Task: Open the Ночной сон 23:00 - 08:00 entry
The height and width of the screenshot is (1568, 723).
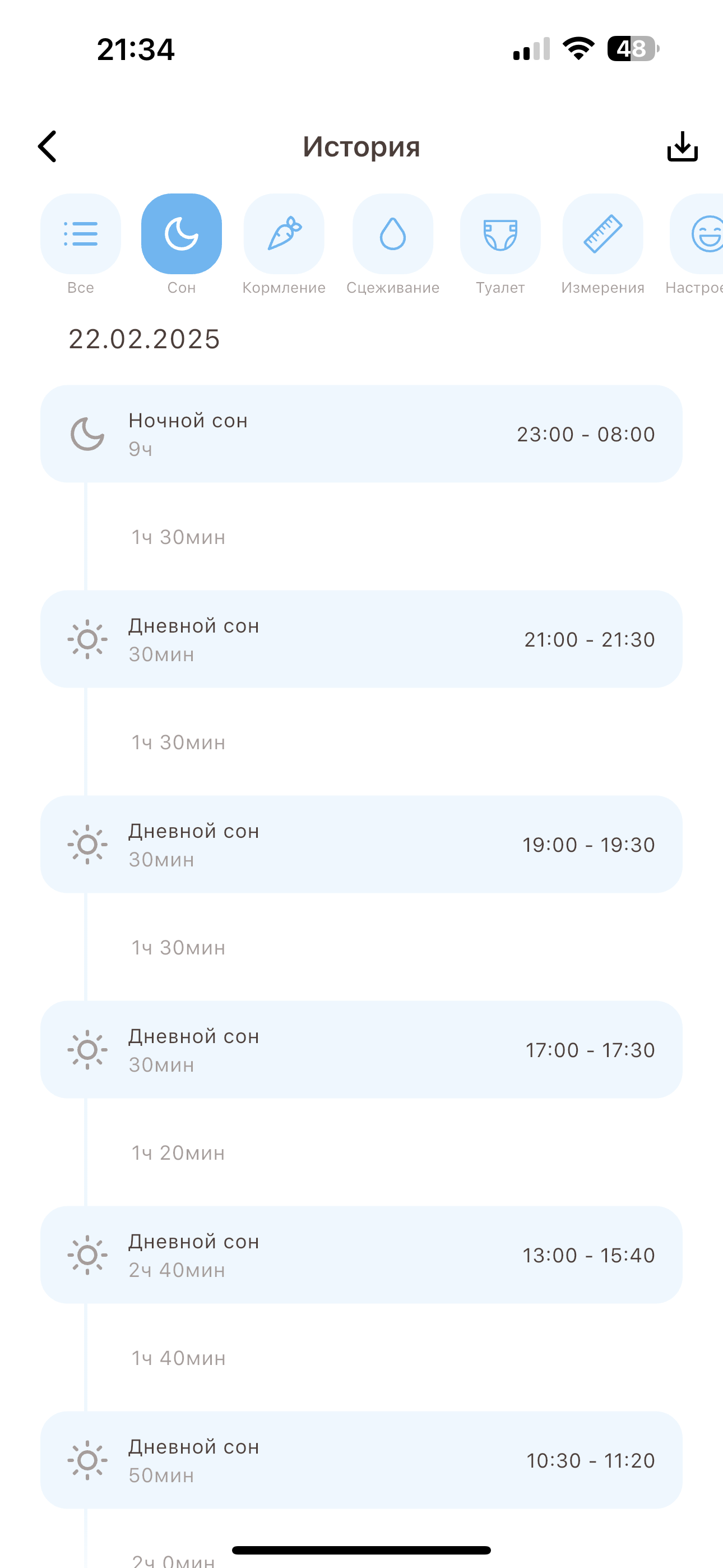Action: (x=361, y=433)
